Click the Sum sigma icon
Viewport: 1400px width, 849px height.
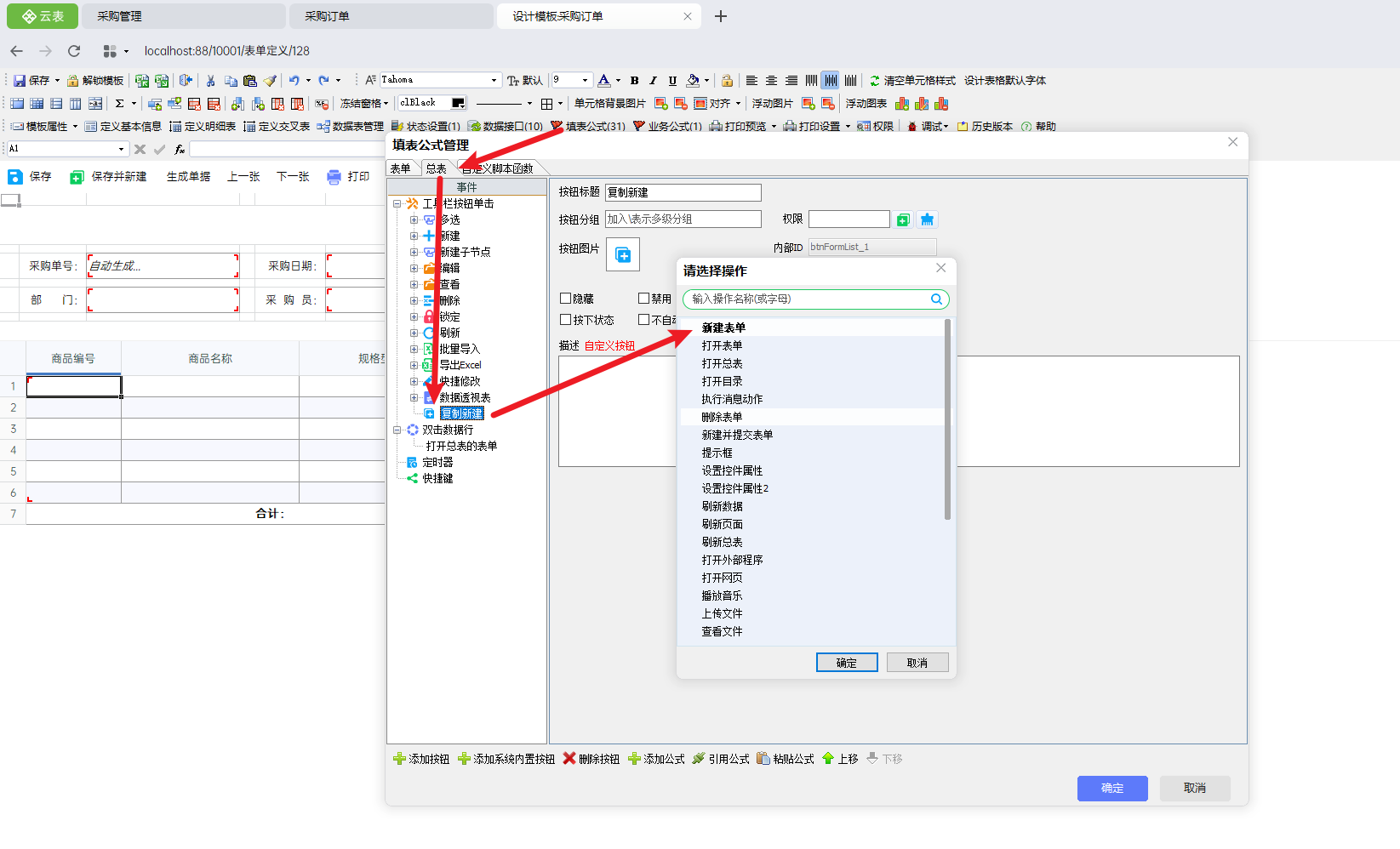pos(120,104)
